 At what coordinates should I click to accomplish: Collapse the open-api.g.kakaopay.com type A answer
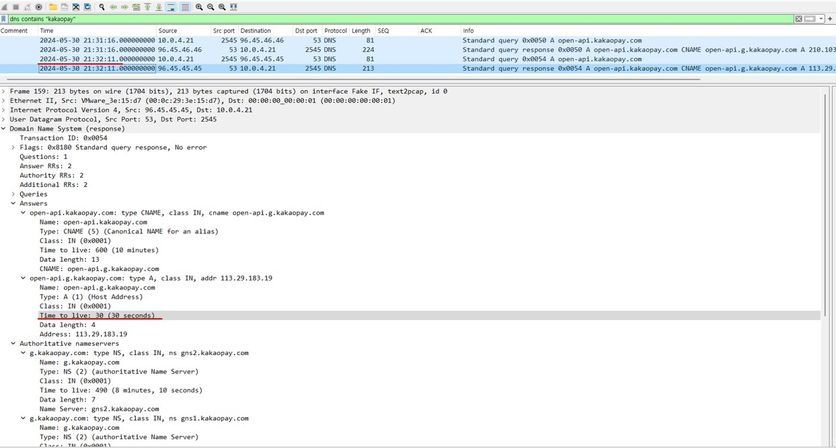tap(23, 278)
